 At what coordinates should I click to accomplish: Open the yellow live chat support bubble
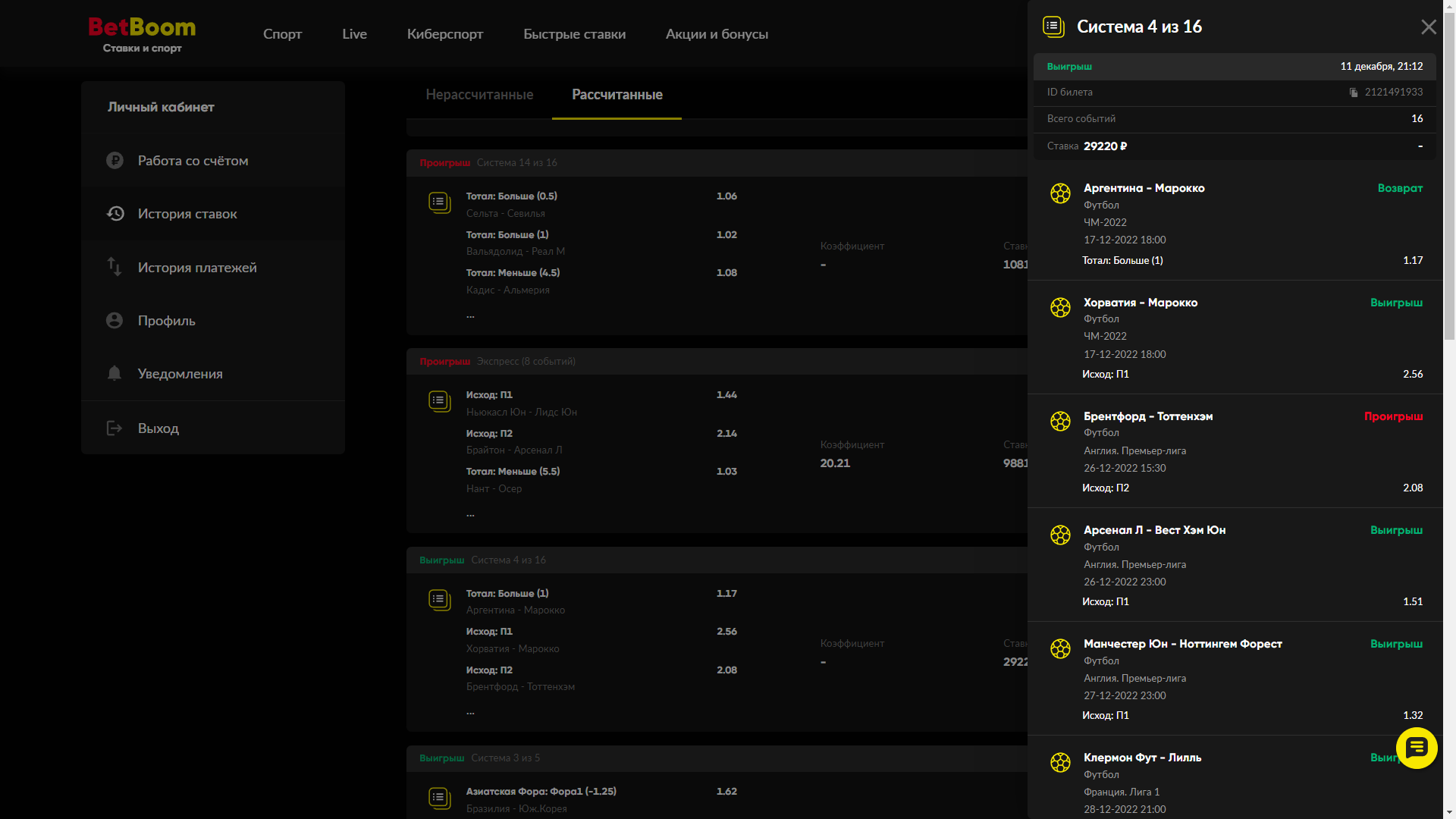[1416, 748]
